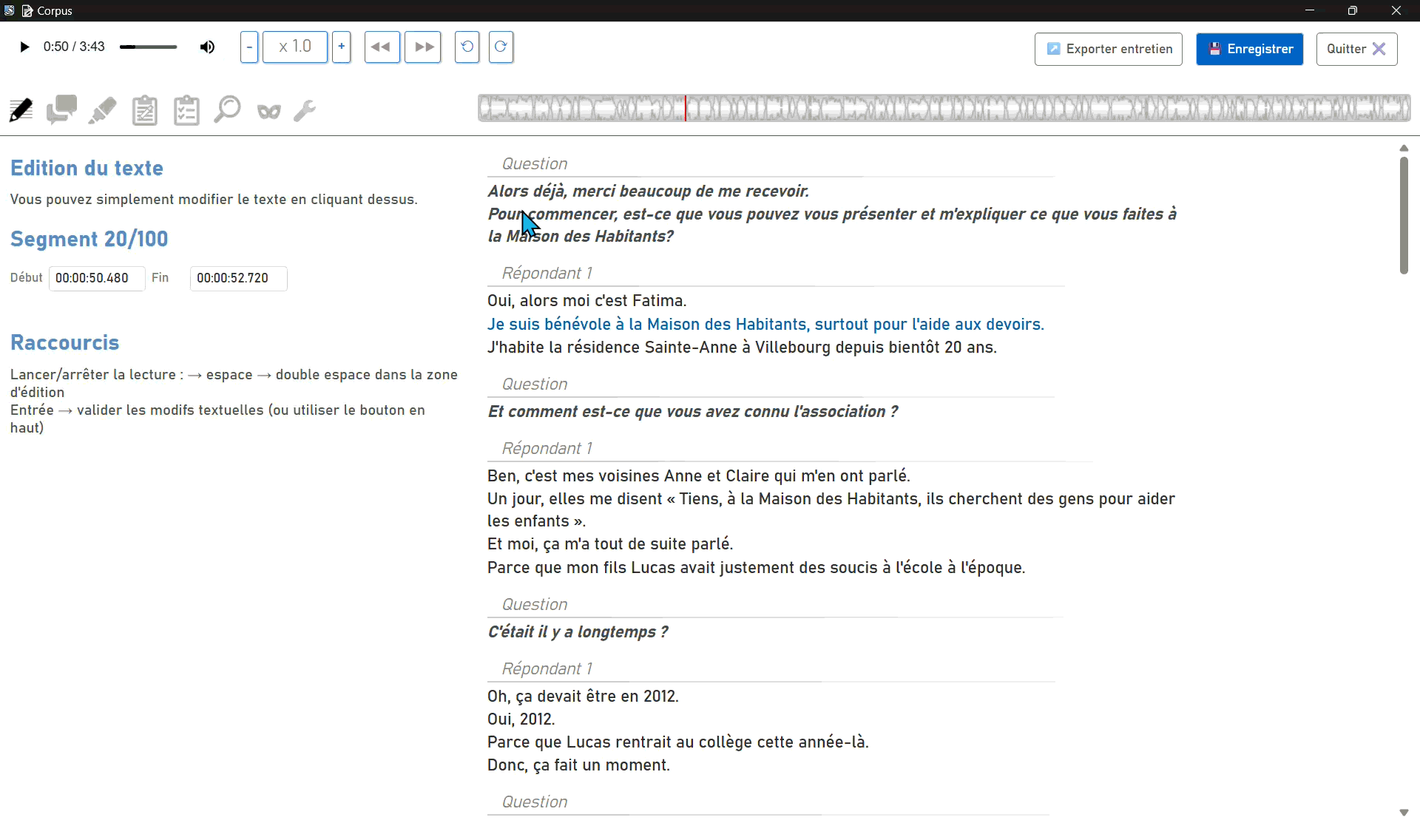Increase playback speed with plus button
The height and width of the screenshot is (840, 1420).
click(341, 47)
